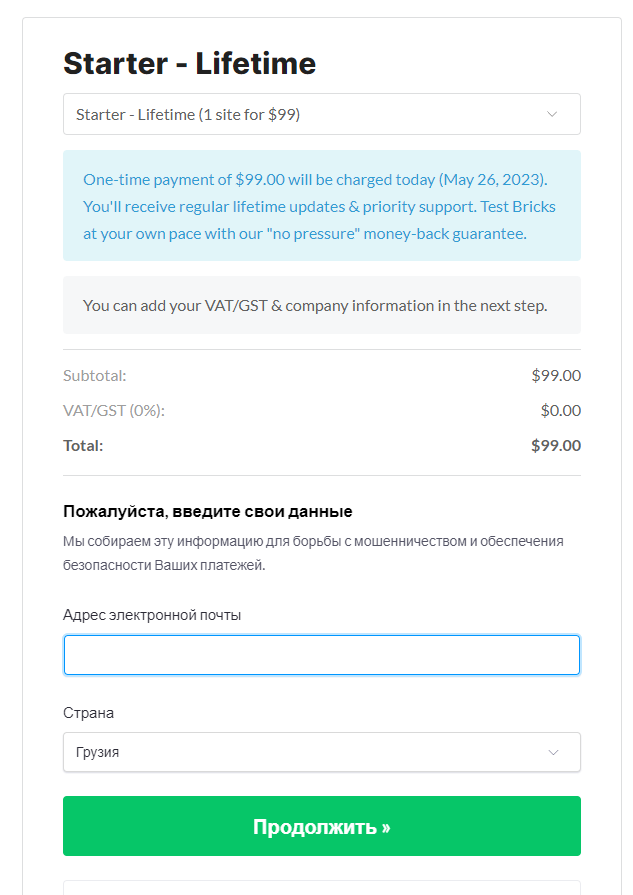Click the One-time payment of $99.00 notice line
The height and width of the screenshot is (895, 633).
(315, 180)
